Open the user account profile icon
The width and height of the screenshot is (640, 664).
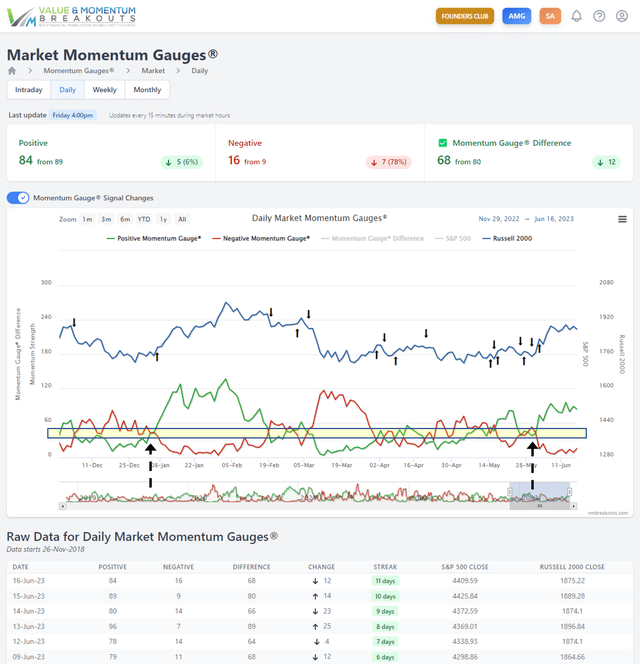[622, 16]
